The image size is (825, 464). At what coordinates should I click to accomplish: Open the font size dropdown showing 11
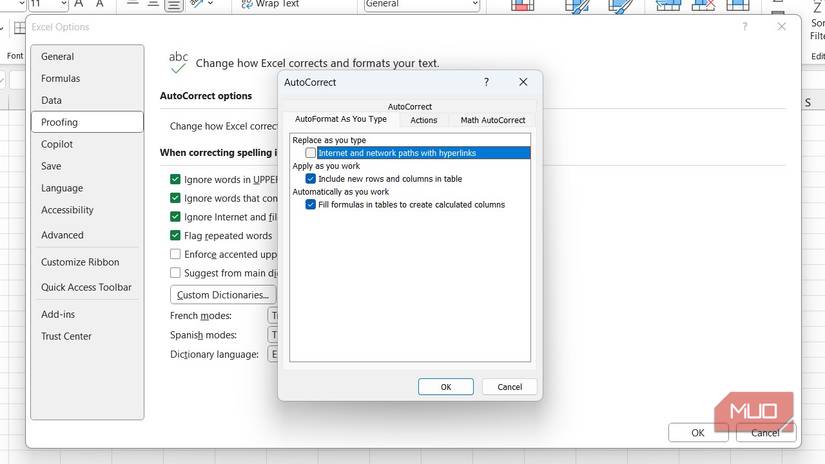[x=64, y=4]
